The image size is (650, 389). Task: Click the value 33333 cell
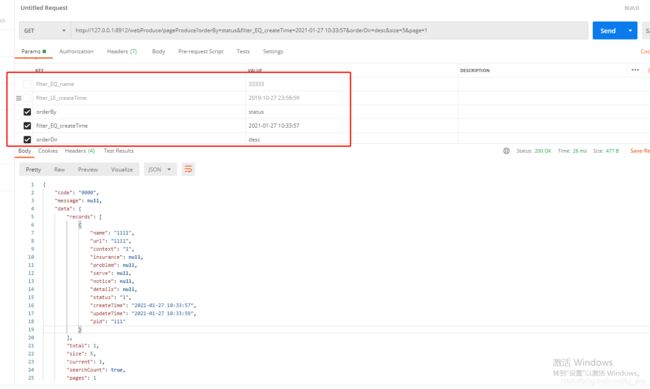tap(352, 84)
